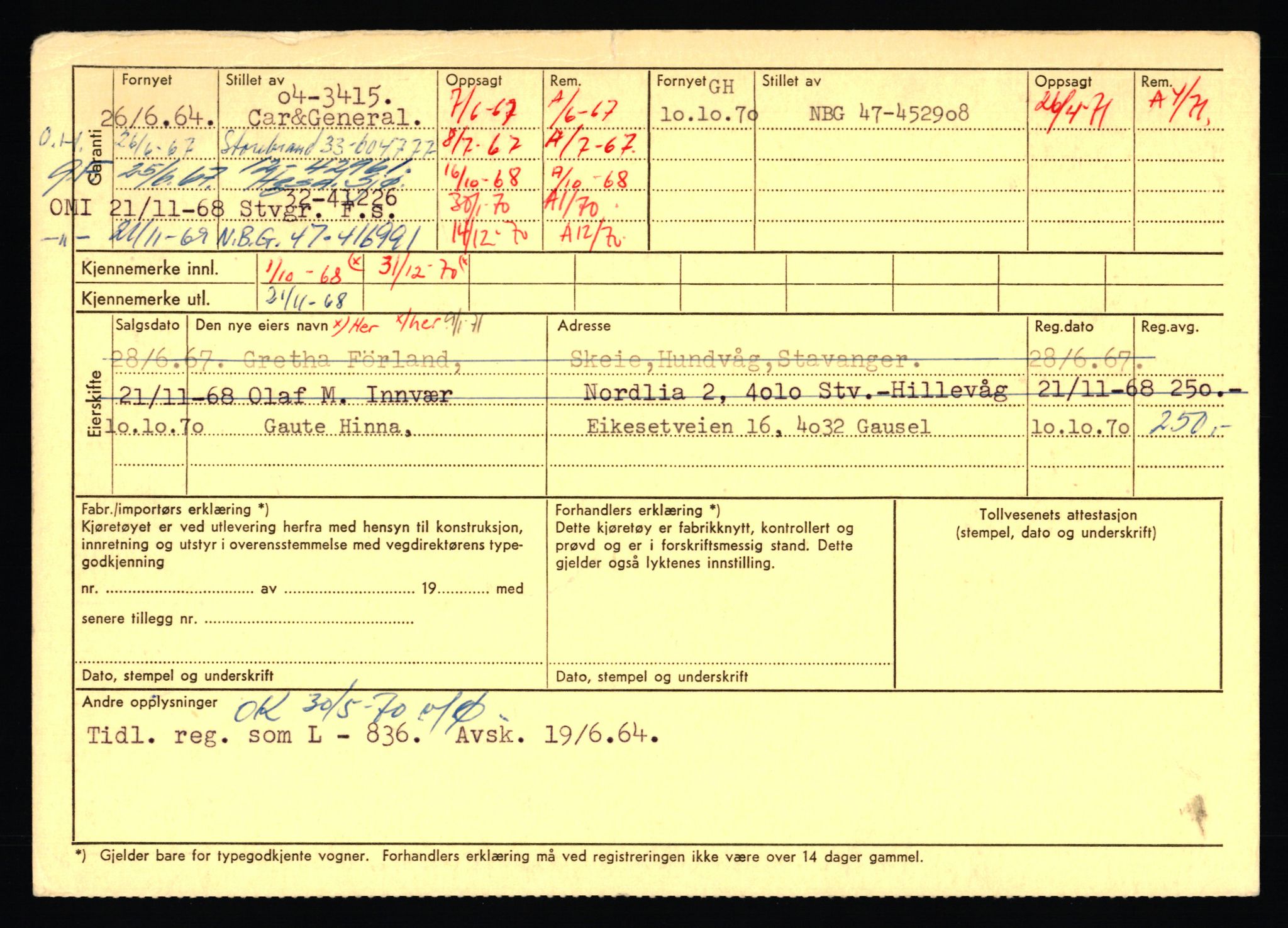Click the typed line 'OMI 21/11-68'

coord(136,208)
